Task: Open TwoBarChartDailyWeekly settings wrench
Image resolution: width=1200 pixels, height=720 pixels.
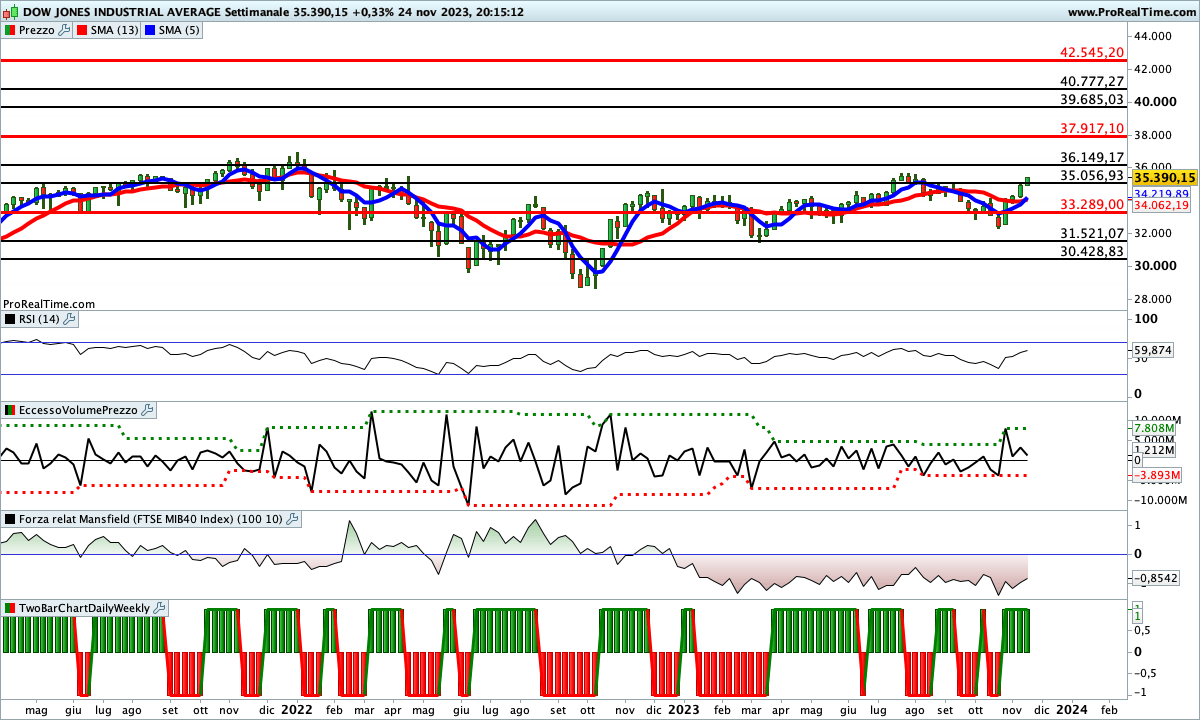Action: click(x=160, y=608)
